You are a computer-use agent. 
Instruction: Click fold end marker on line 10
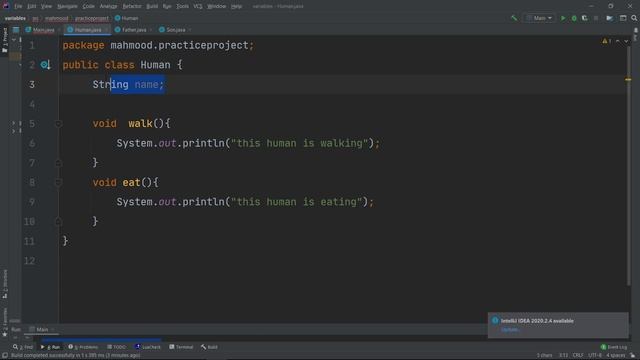(x=58, y=222)
